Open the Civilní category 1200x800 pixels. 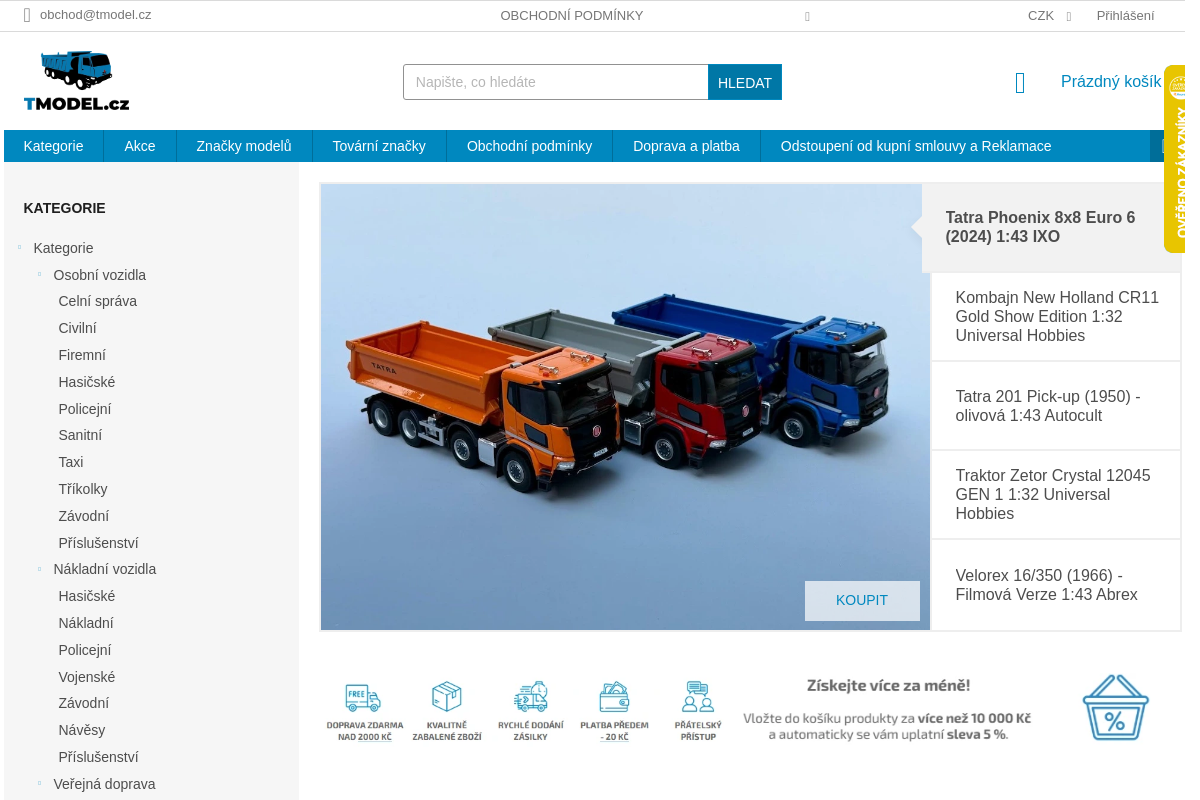(x=78, y=328)
